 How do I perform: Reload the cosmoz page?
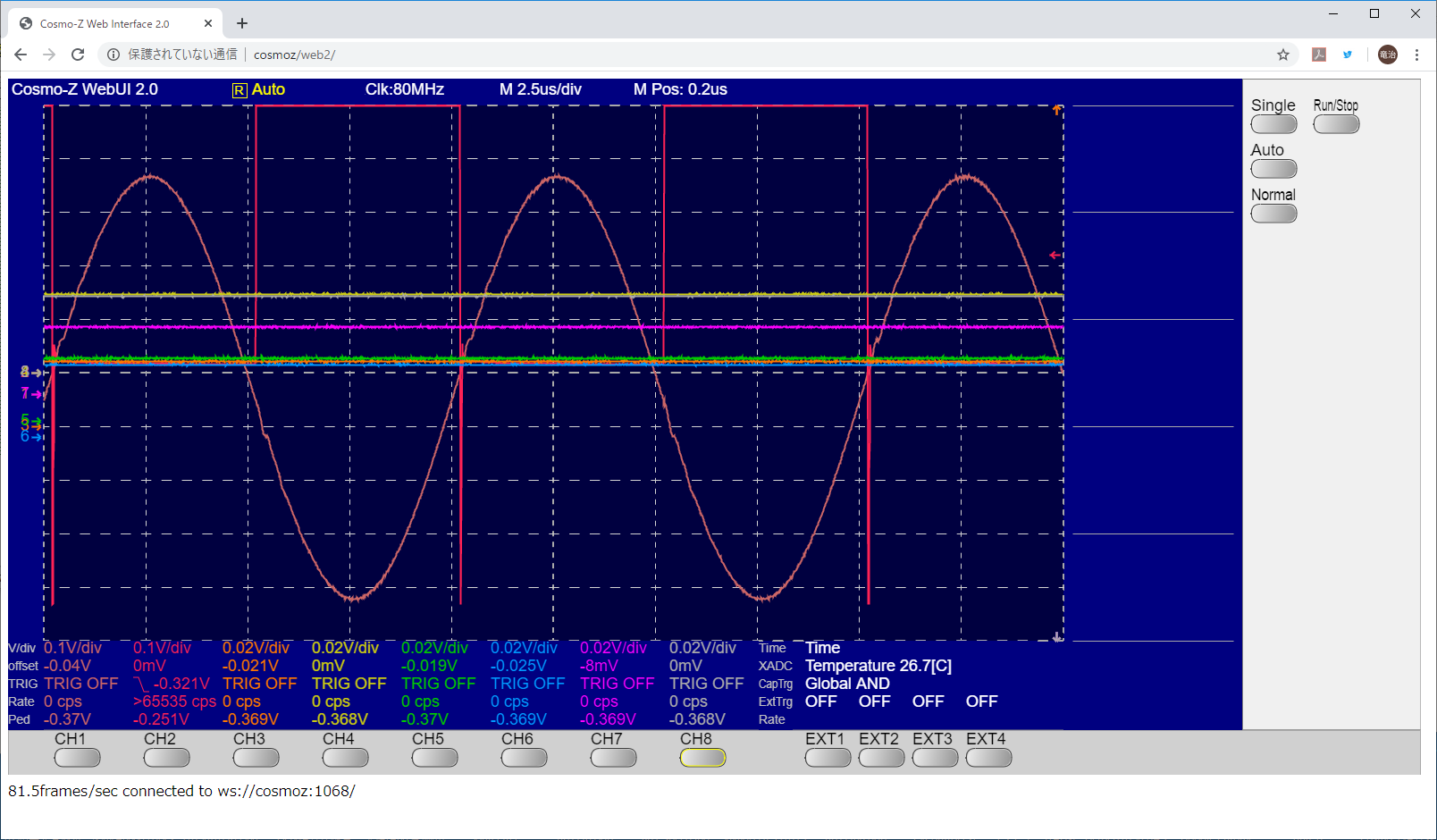click(78, 55)
